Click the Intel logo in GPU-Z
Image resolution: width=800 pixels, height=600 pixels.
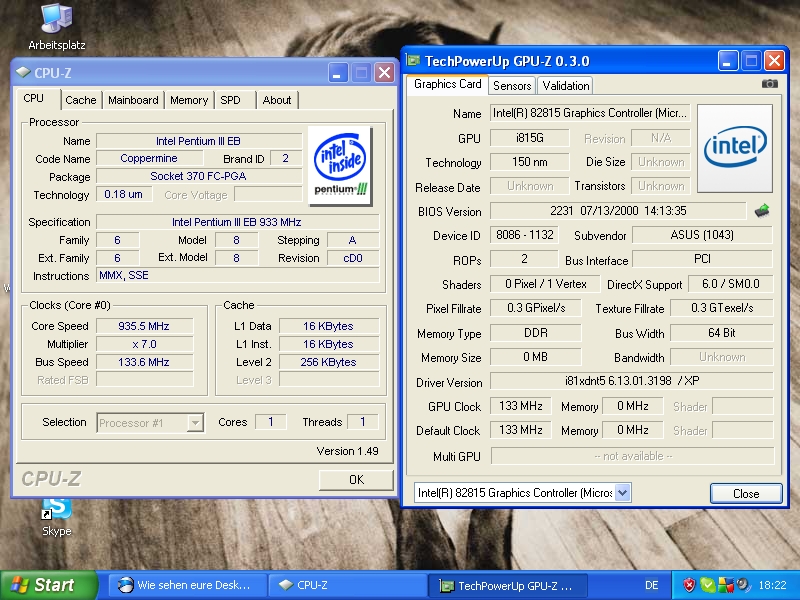click(735, 149)
